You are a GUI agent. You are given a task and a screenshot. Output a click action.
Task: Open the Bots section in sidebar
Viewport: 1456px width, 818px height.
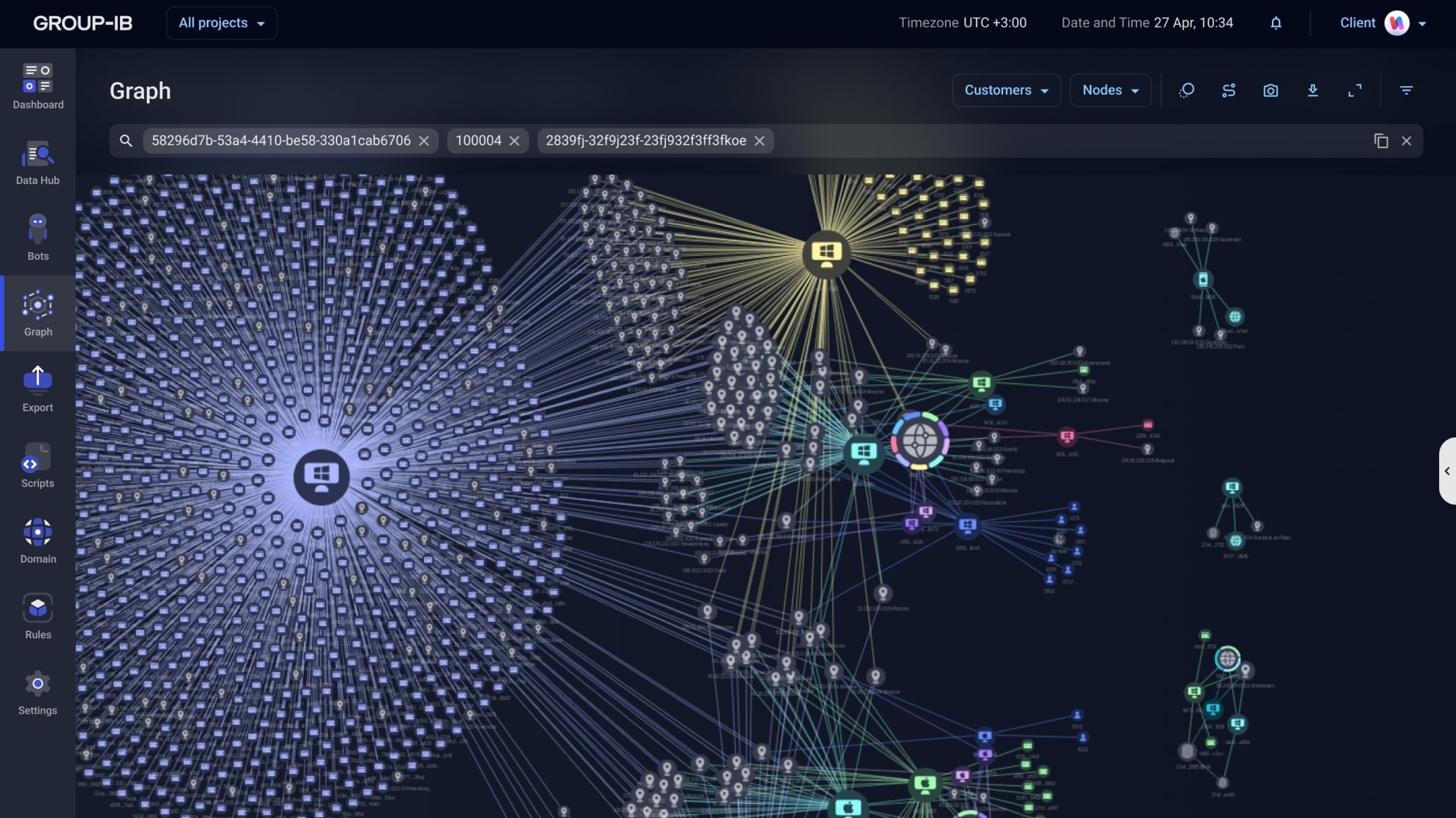tap(38, 238)
